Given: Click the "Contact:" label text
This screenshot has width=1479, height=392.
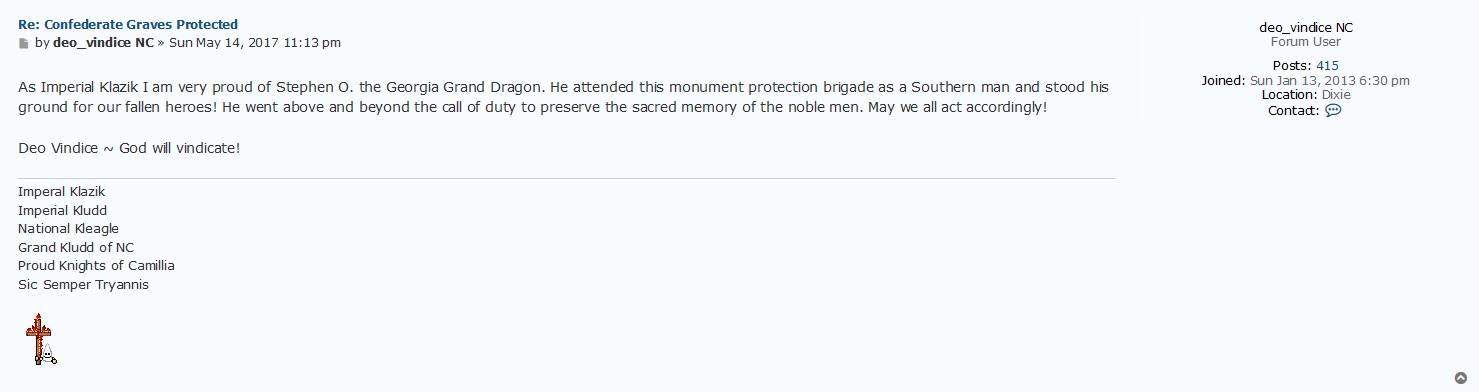Looking at the screenshot, I should coord(1294,111).
